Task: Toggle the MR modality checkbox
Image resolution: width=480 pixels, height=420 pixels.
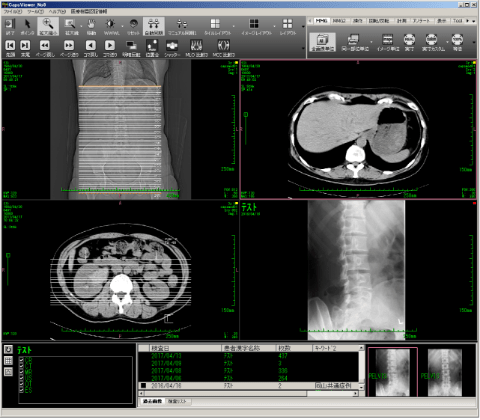Action: 21,372
